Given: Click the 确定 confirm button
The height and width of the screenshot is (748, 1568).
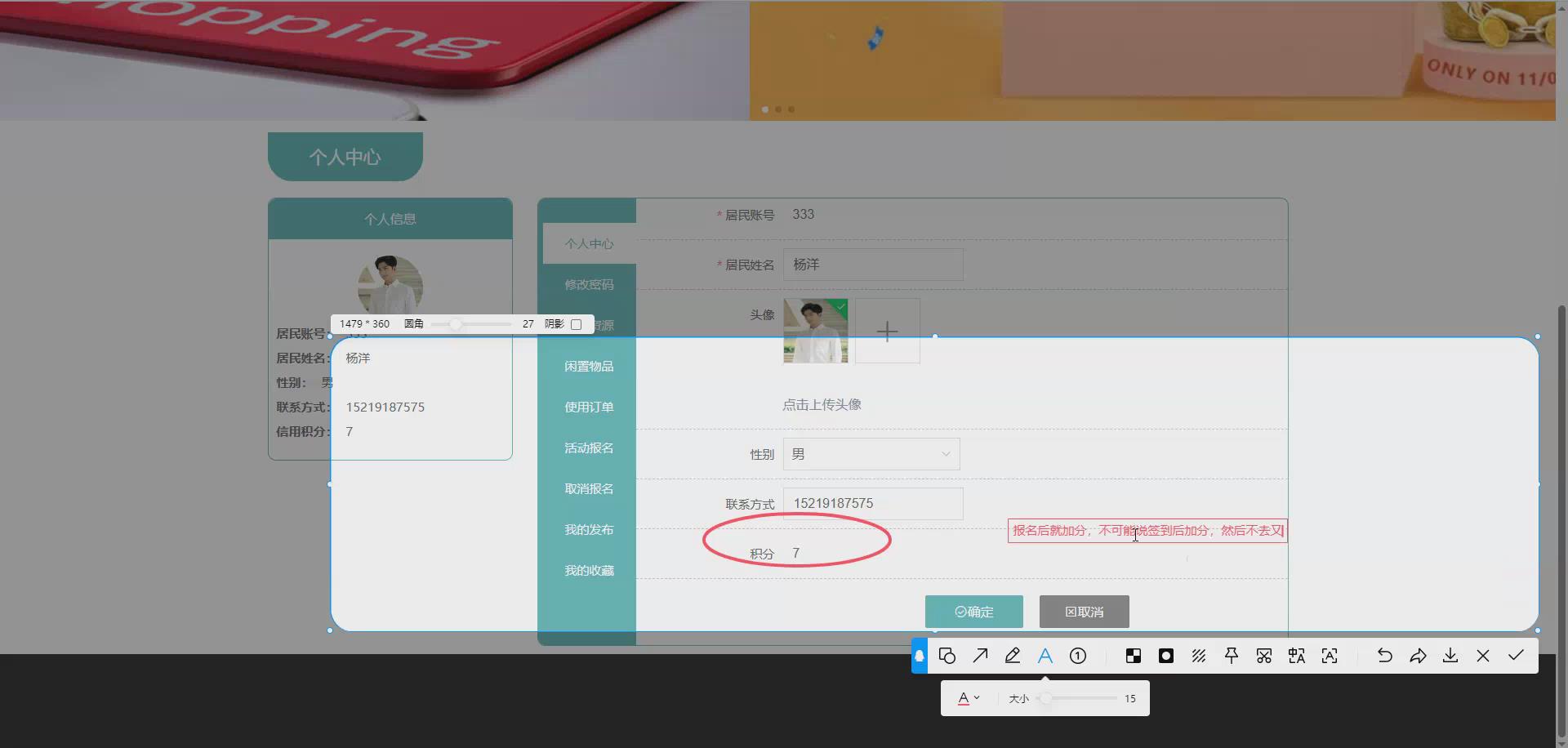Looking at the screenshot, I should click(x=974, y=612).
